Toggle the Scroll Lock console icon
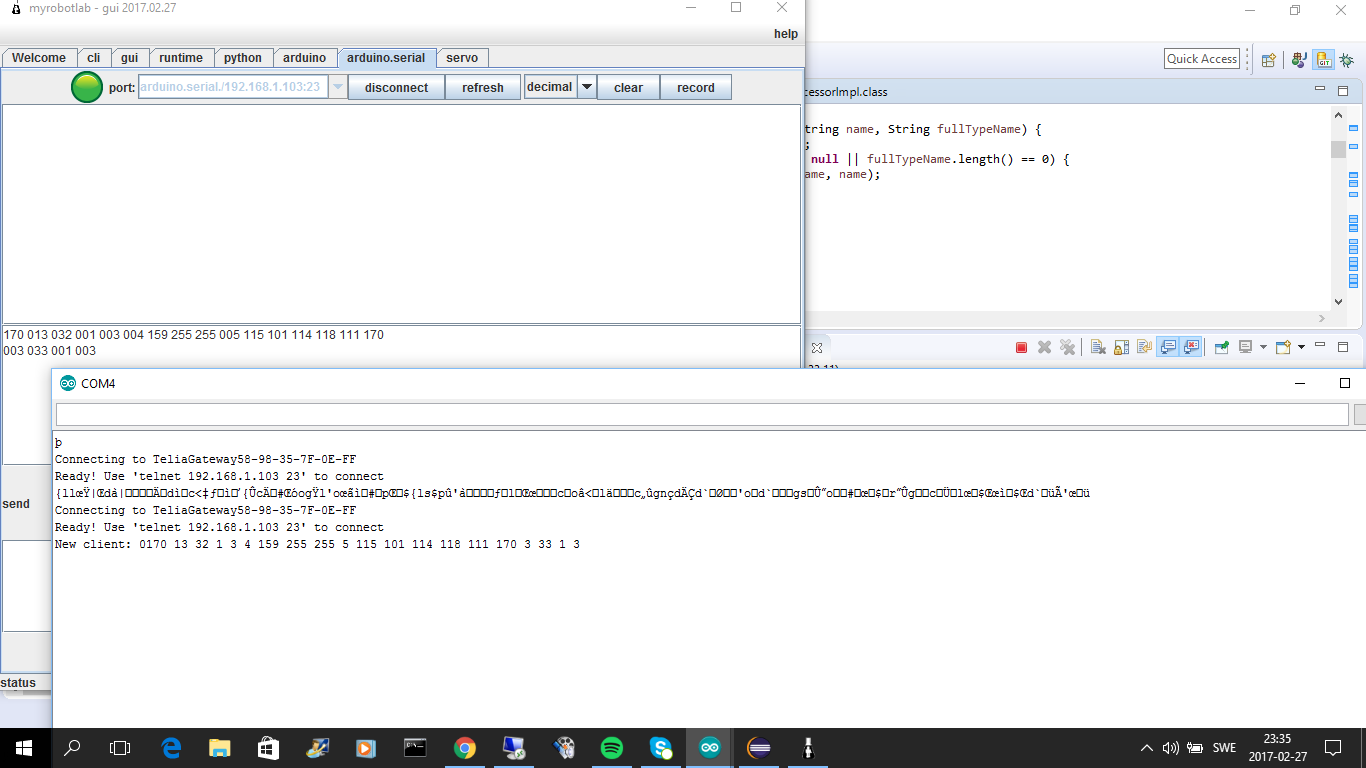1366x768 pixels. [x=1121, y=347]
